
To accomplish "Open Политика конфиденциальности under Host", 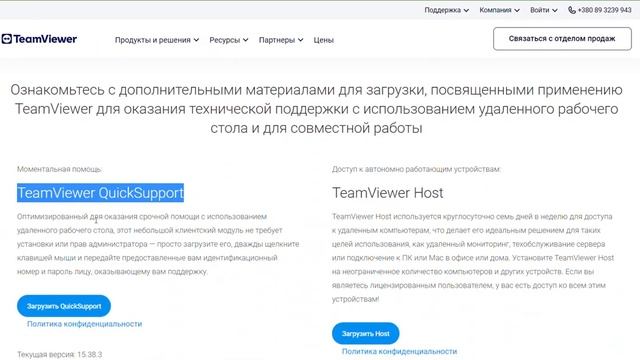I will (x=400, y=351).
